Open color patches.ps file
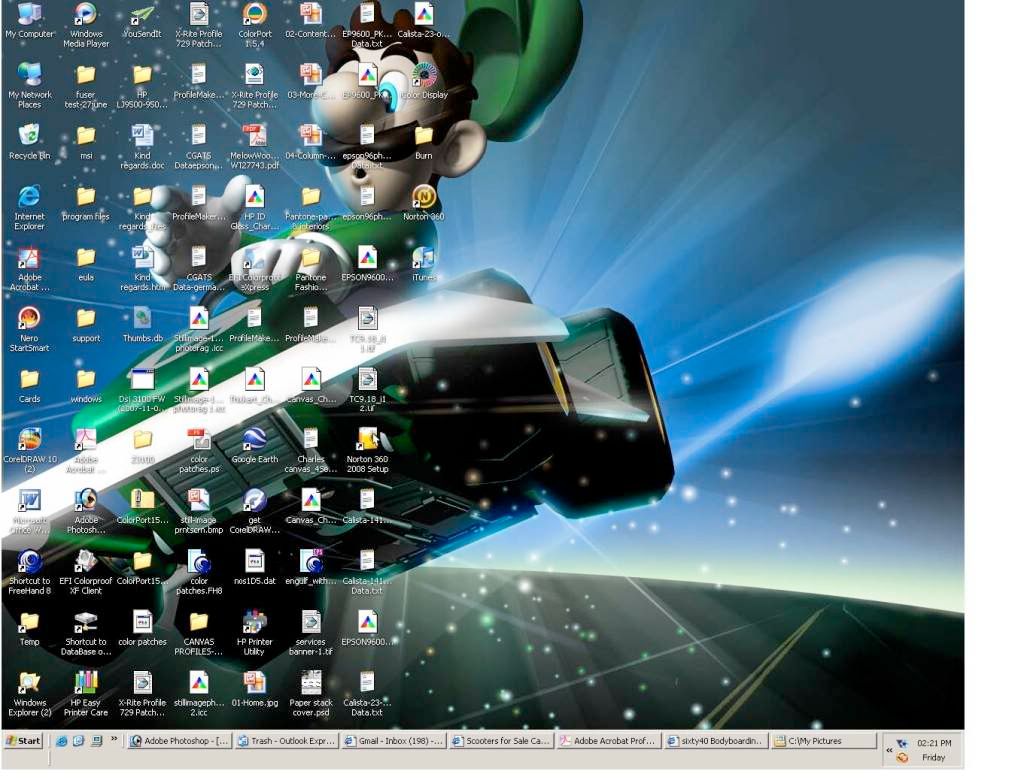The image size is (1024, 783). click(x=199, y=450)
